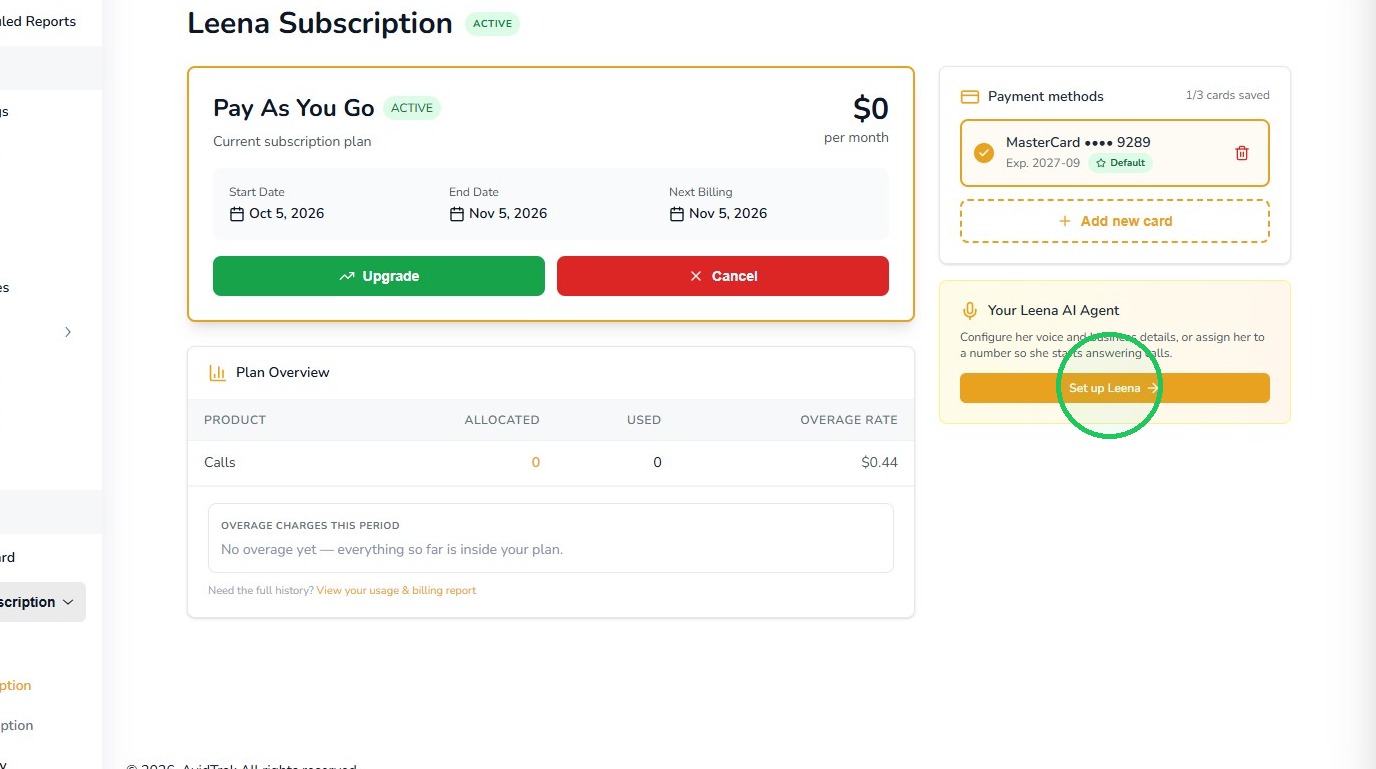Delete the MasterCard ending 9289
Viewport: 1376px width, 769px height.
click(x=1242, y=153)
